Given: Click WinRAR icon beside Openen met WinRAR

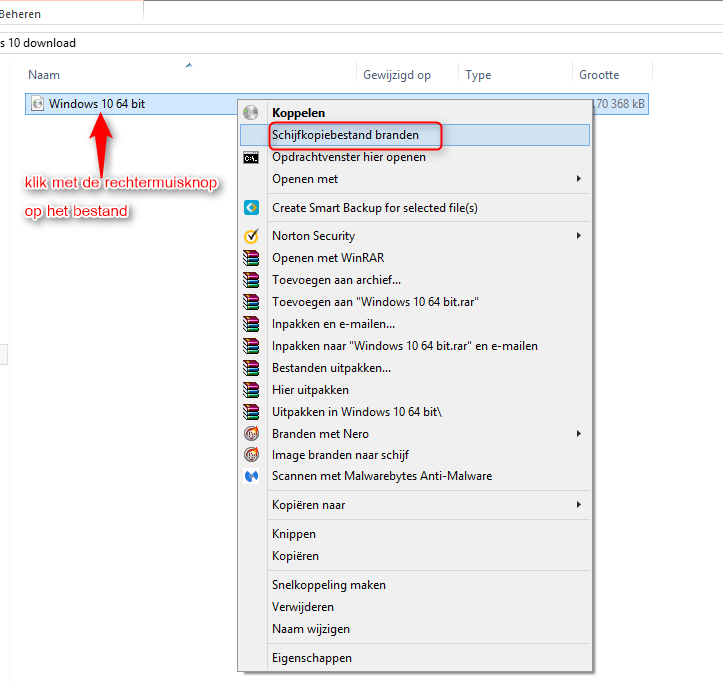Looking at the screenshot, I should (251, 258).
